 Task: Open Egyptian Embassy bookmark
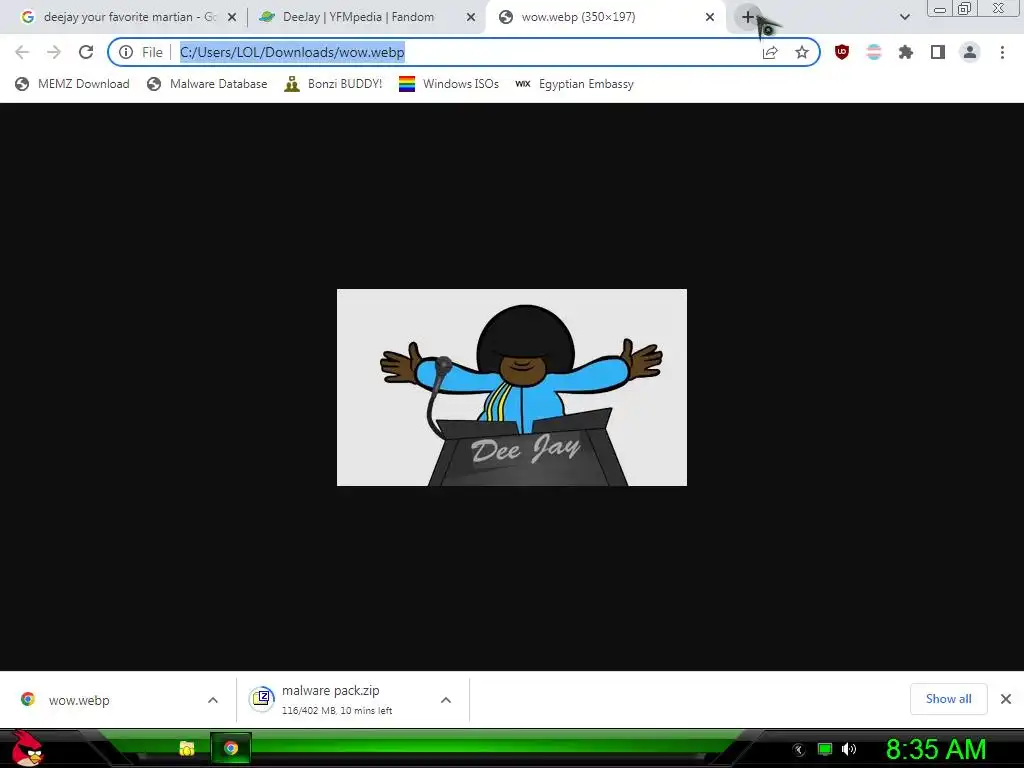pos(574,84)
